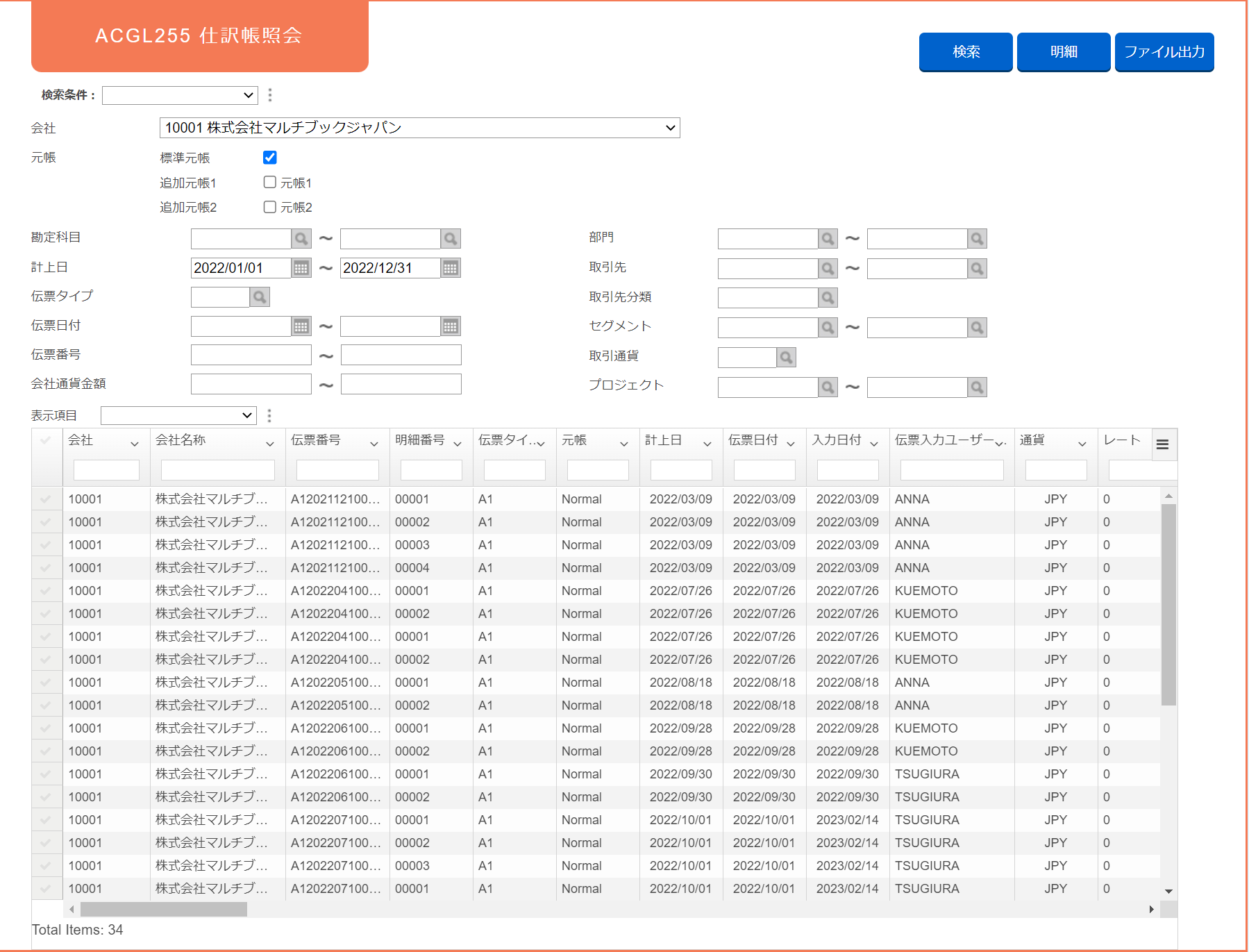Sort by the 伝票日付 column header

[753, 440]
